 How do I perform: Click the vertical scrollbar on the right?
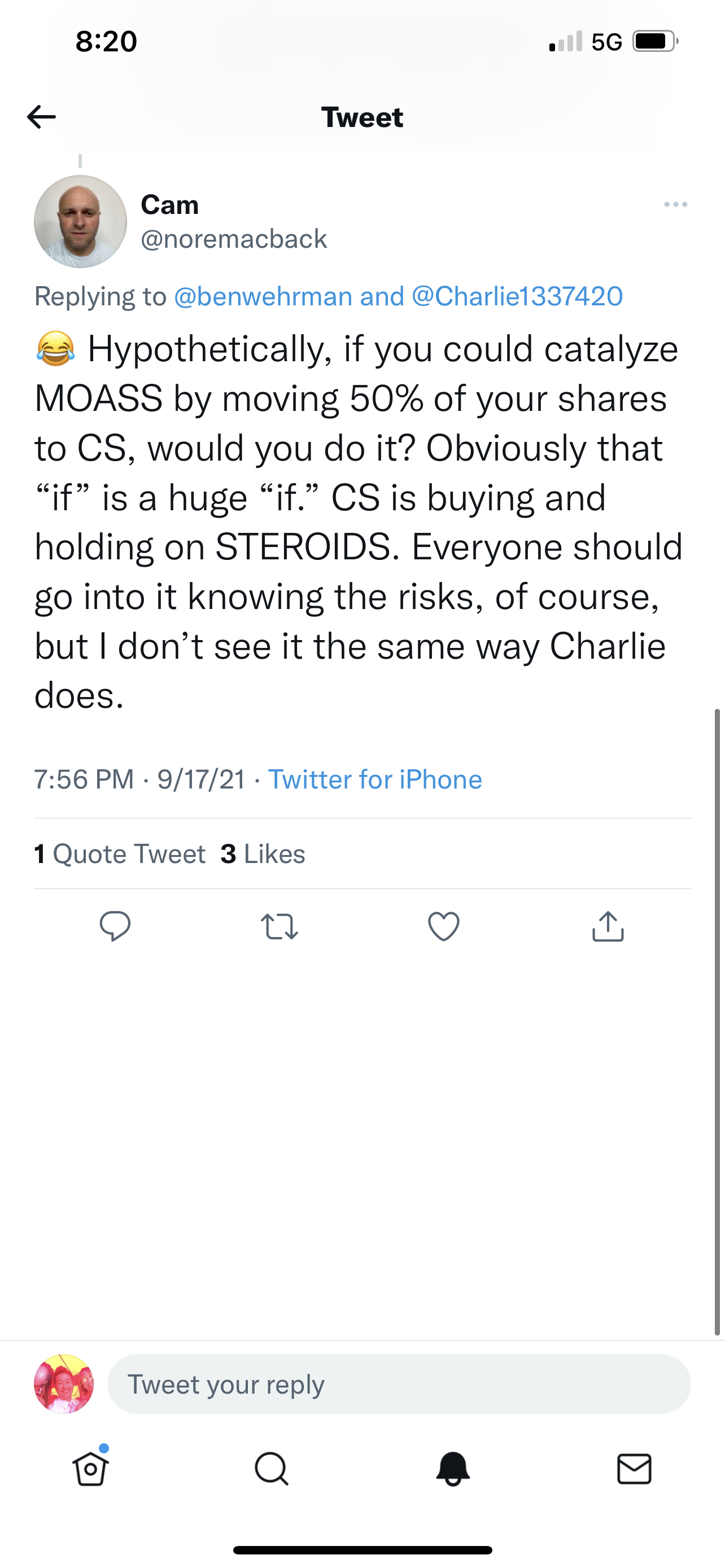click(718, 1023)
